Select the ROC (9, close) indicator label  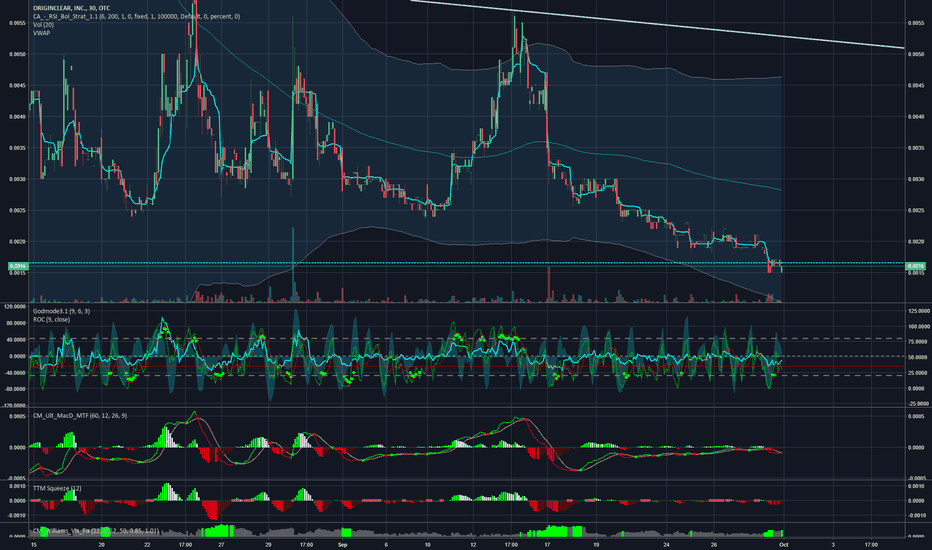(51, 319)
